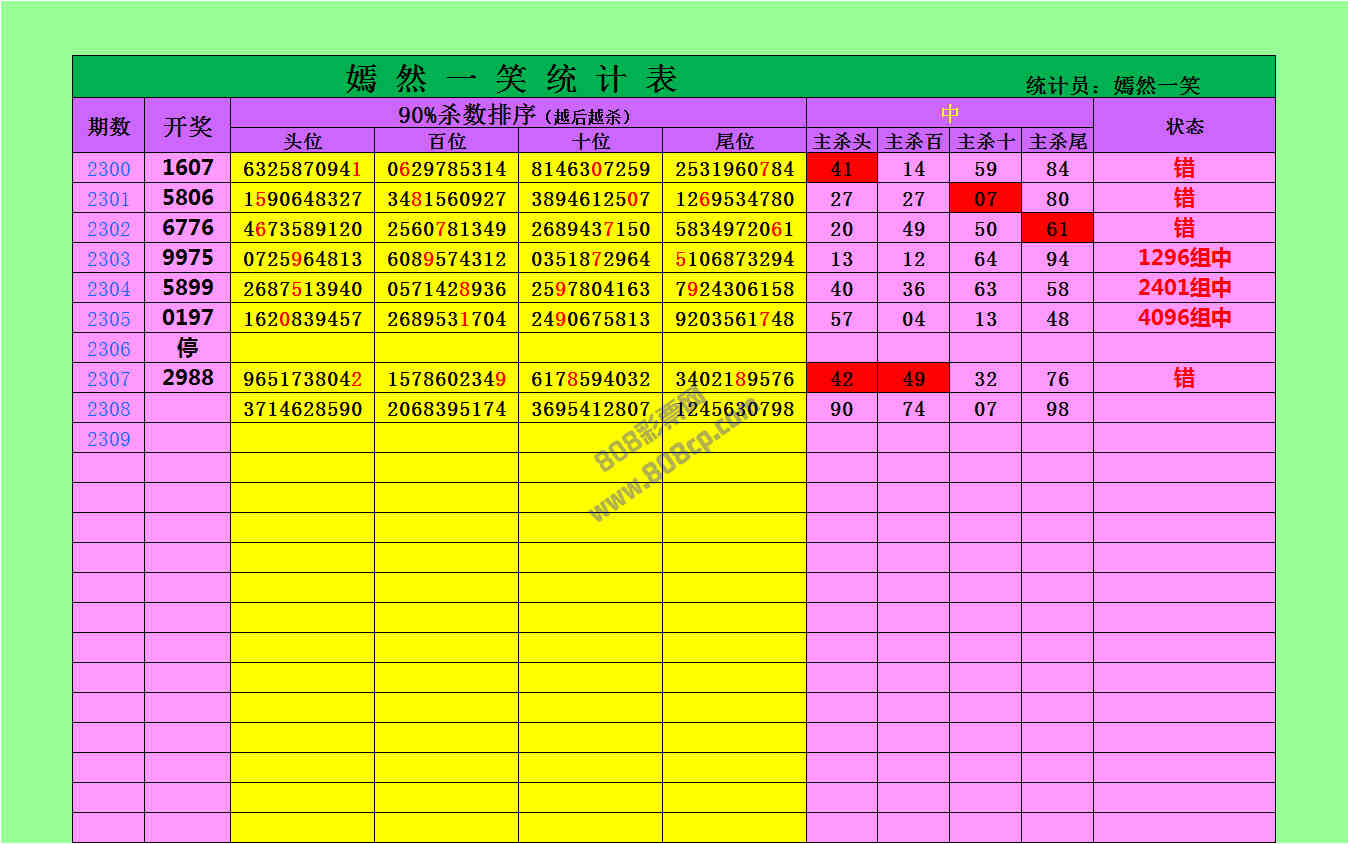Open the period 2309 entry
Viewport: 1348px width, 844px height.
pyautogui.click(x=109, y=439)
